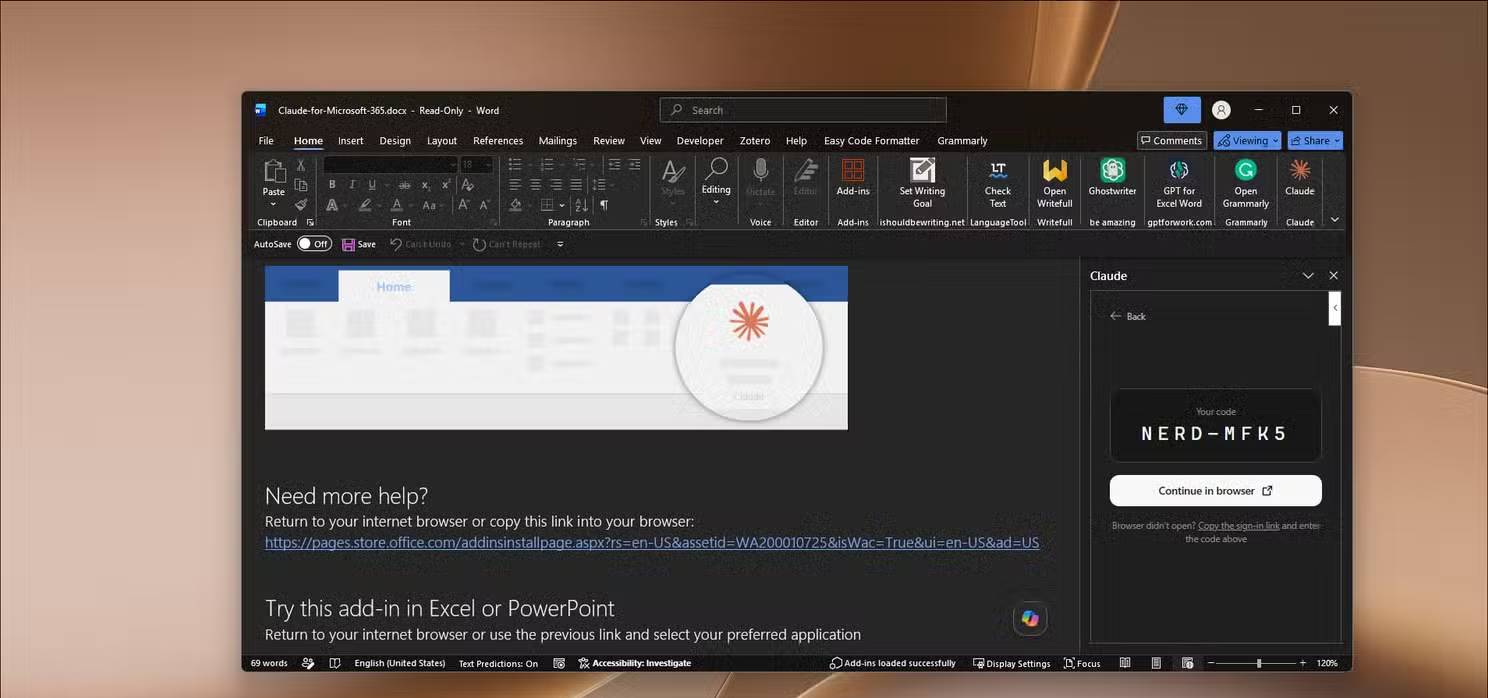Switch to the Insert tab
Screen dimensions: 1488x698
coord(350,141)
